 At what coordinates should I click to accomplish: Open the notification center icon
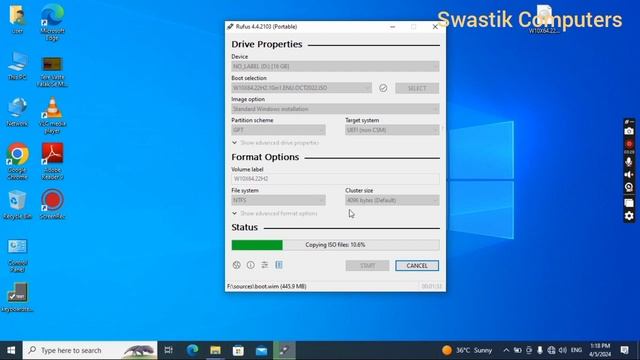pyautogui.click(x=624, y=350)
